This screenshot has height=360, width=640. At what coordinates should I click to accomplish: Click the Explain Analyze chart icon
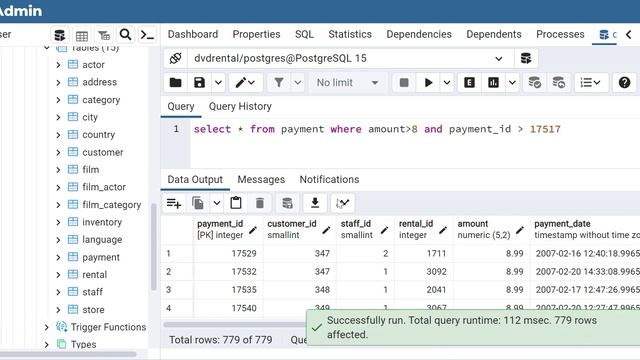click(493, 83)
